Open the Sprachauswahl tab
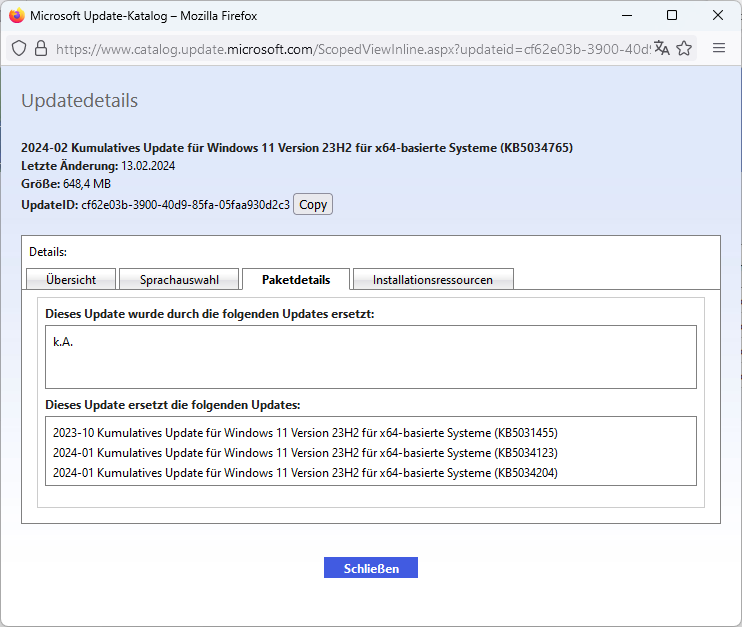This screenshot has width=742, height=627. (x=179, y=280)
